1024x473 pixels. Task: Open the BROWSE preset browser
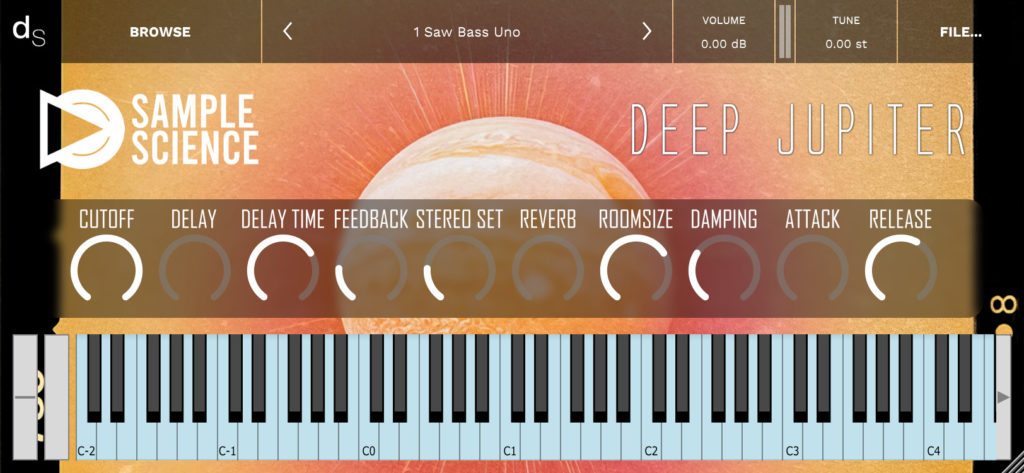point(160,32)
